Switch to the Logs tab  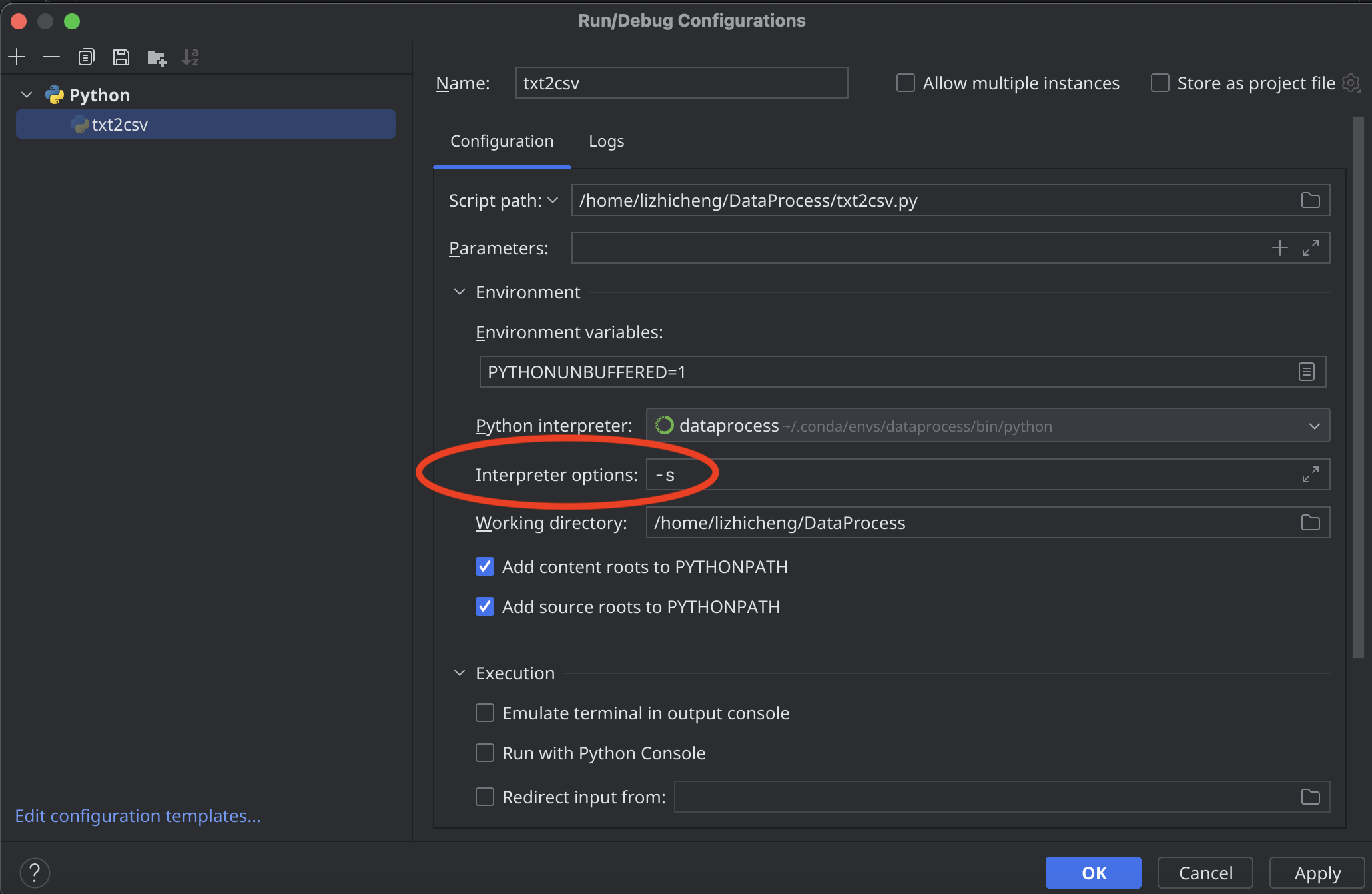607,140
